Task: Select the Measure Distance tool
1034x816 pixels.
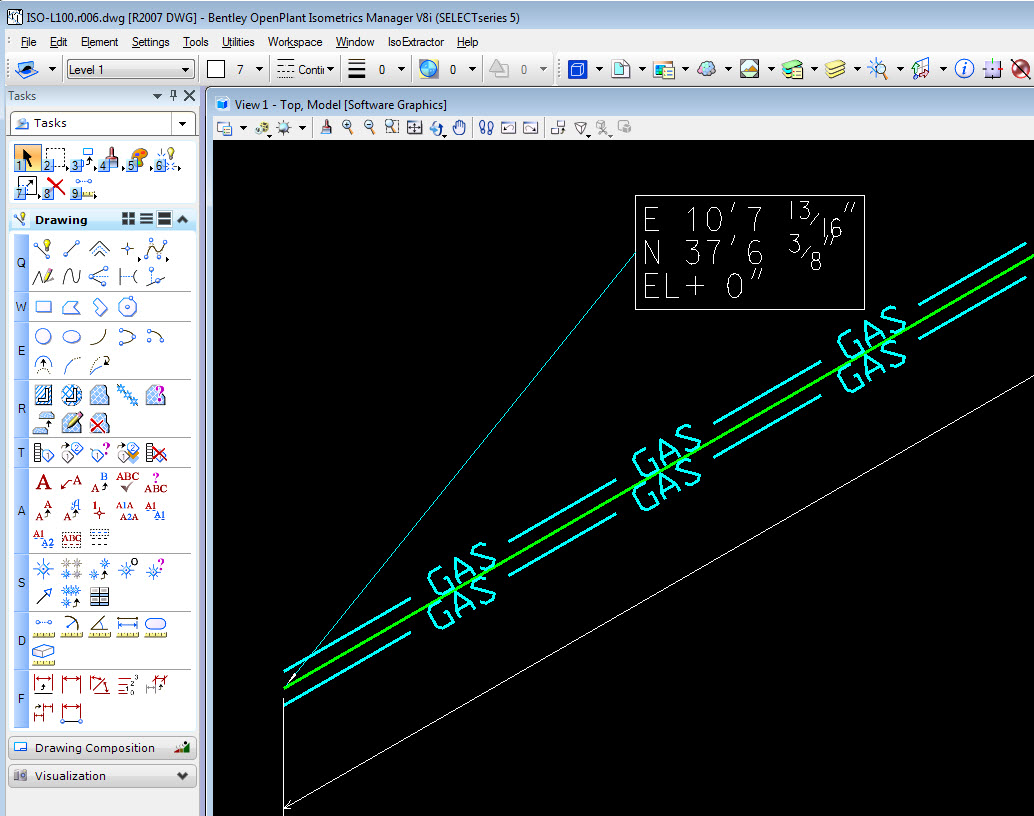Action: pos(44,627)
